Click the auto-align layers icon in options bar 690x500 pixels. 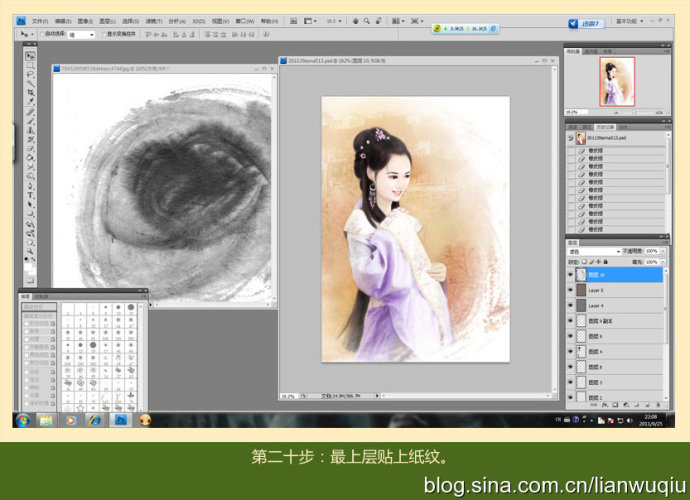pyautogui.click(x=266, y=34)
